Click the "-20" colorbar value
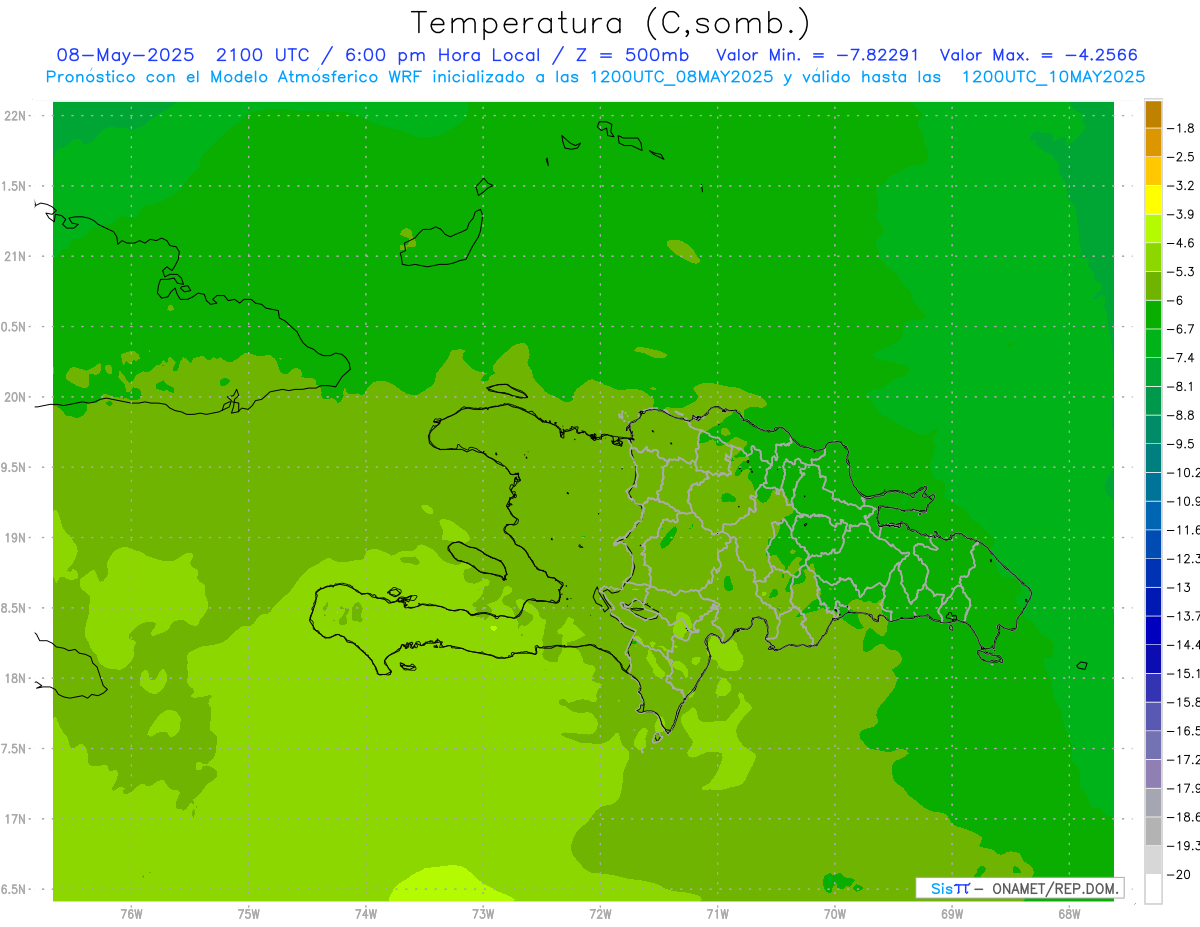Image resolution: width=1200 pixels, height=927 pixels. pos(1178,874)
